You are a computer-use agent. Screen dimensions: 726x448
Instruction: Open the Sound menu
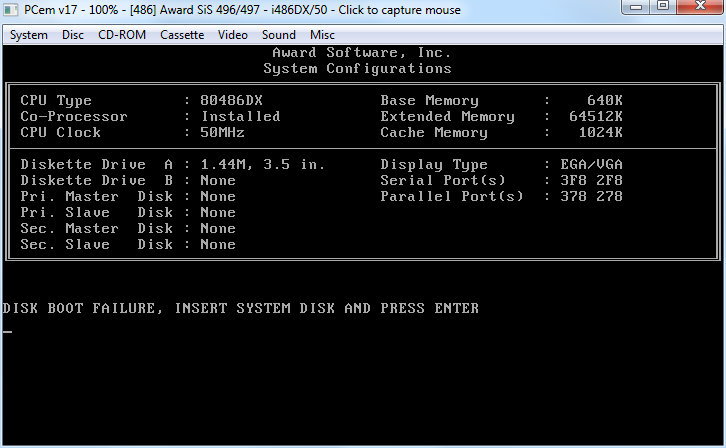click(x=278, y=35)
